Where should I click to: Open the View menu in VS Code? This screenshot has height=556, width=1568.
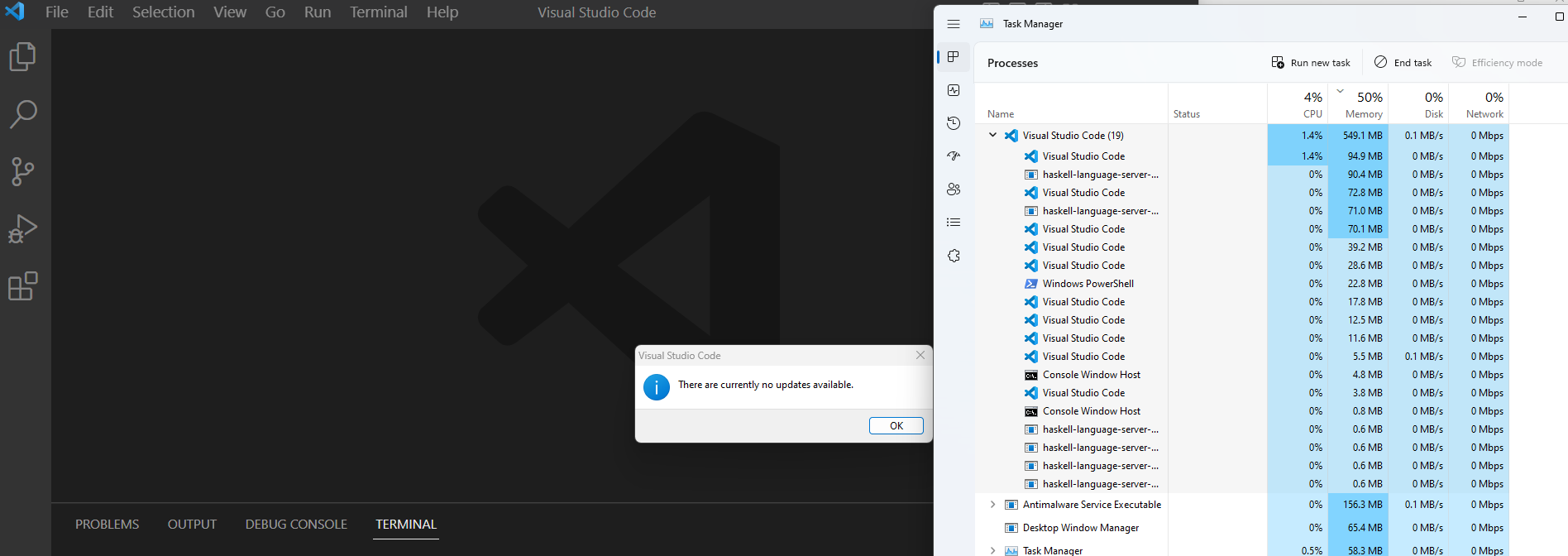pos(230,12)
